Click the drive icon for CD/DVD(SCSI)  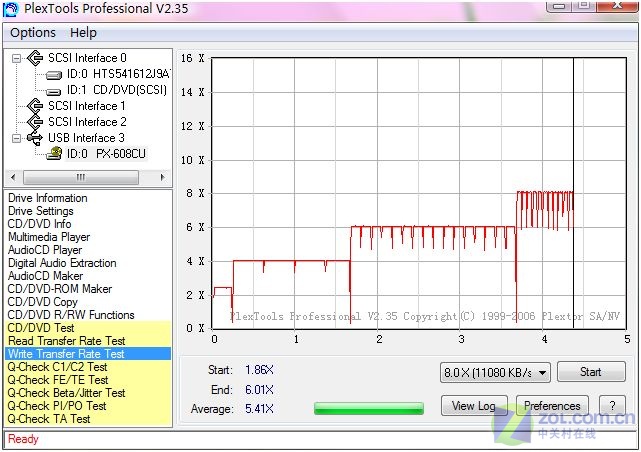tap(54, 92)
